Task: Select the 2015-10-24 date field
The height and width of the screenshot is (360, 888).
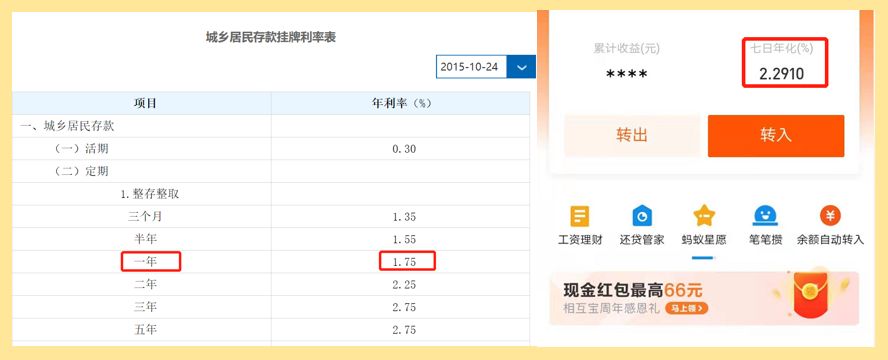Action: click(471, 67)
